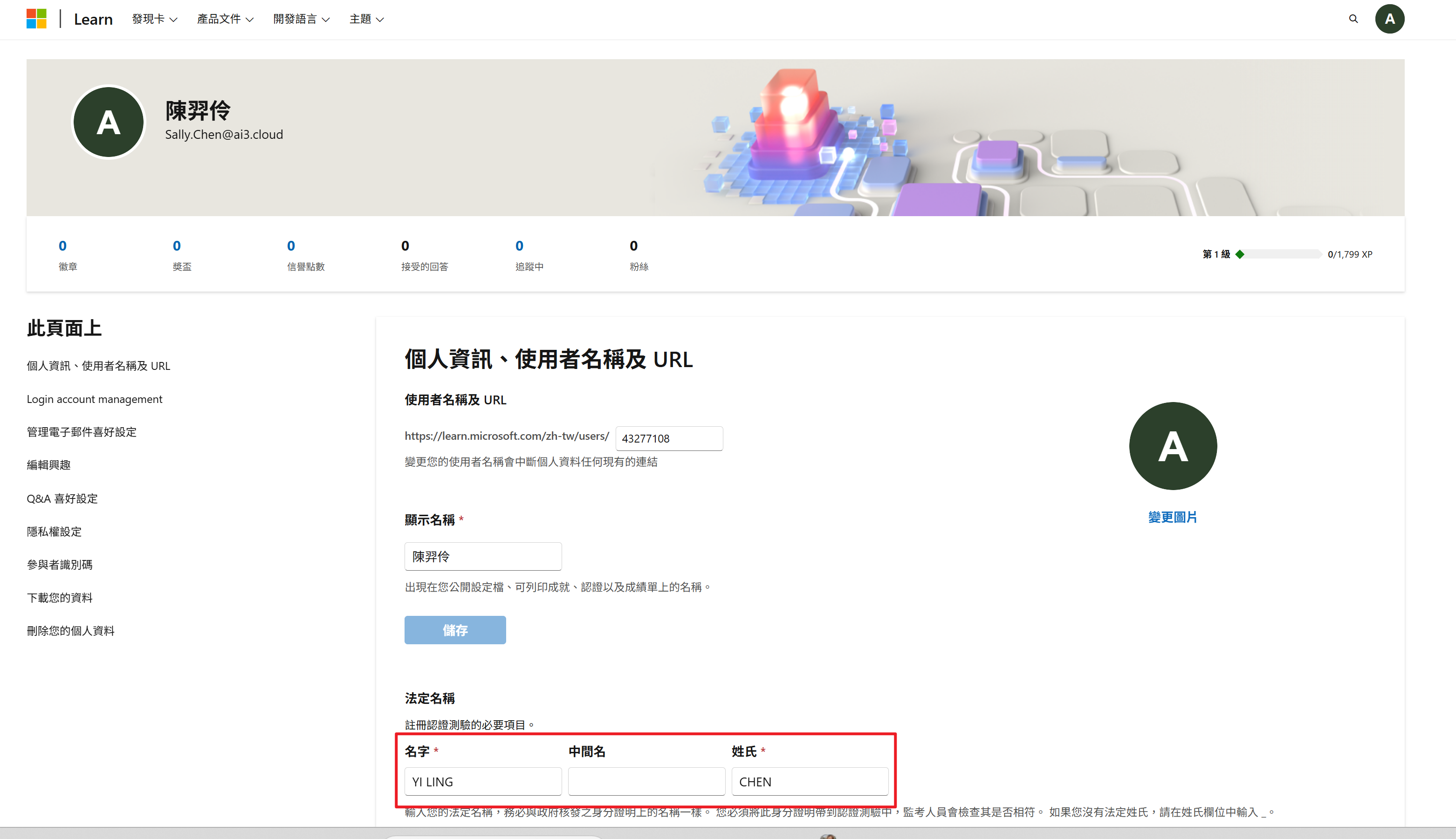Image resolution: width=1456 pixels, height=839 pixels.
Task: Click the https://learn.microsoft.com/zh-tw/users/ URL text
Action: pyautogui.click(x=507, y=436)
